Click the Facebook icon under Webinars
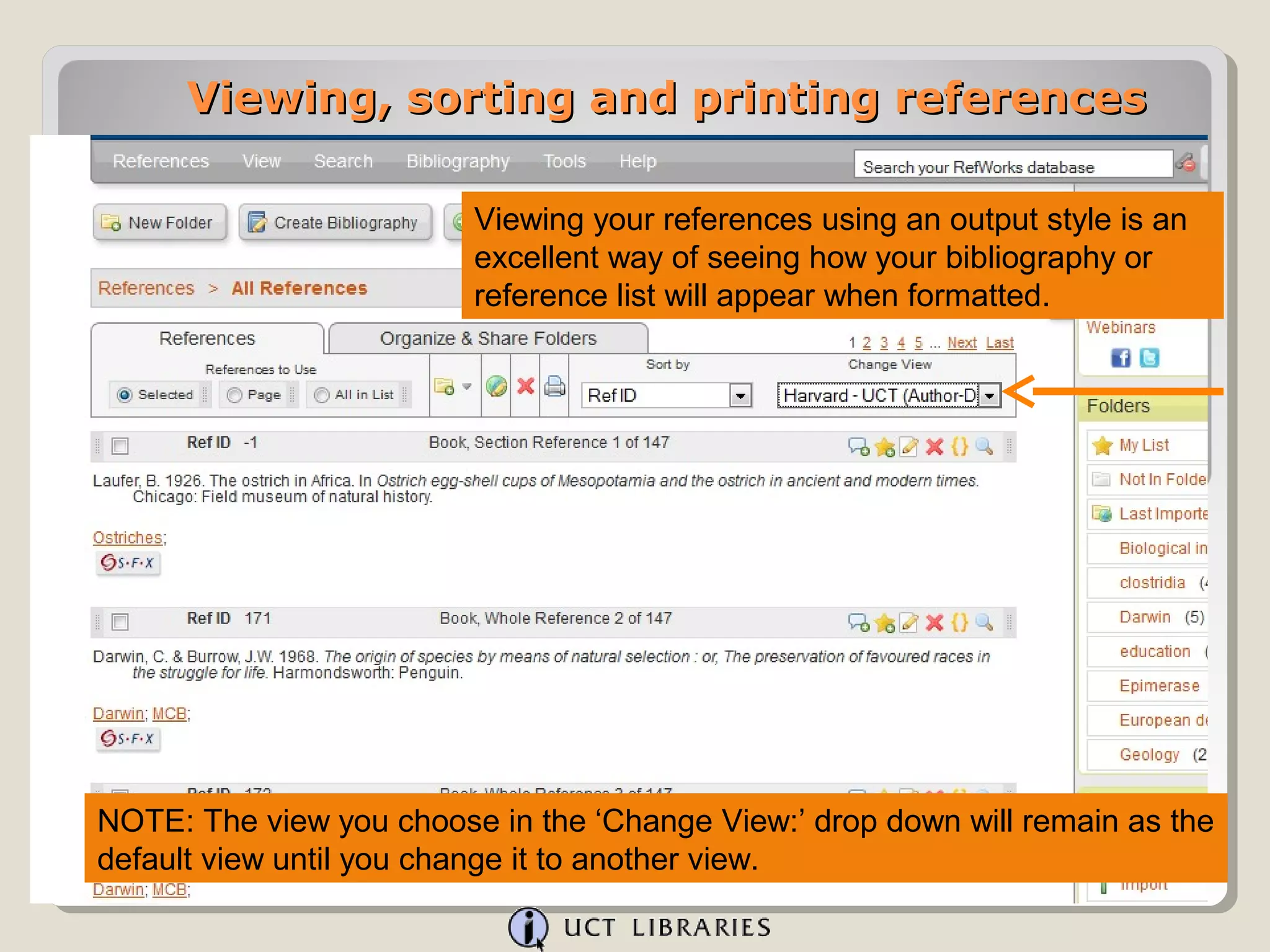 click(1121, 358)
